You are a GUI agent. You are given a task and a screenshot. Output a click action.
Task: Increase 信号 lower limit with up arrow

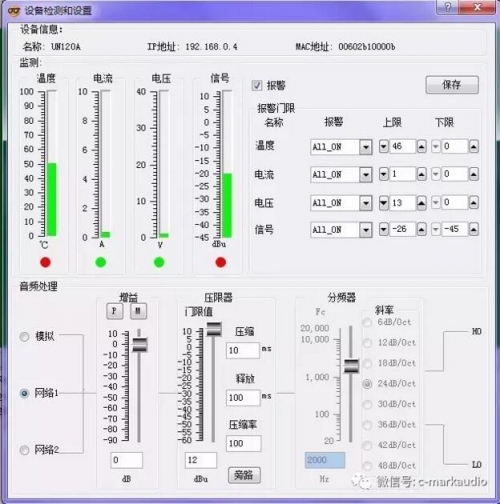[x=474, y=229]
